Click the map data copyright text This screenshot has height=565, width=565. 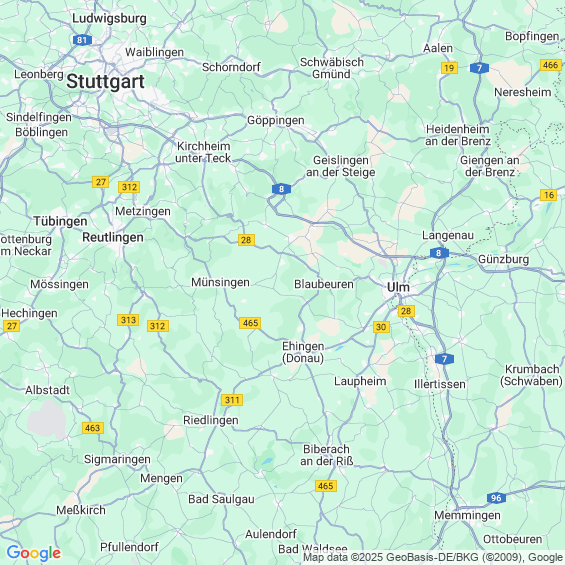pyautogui.click(x=434, y=557)
